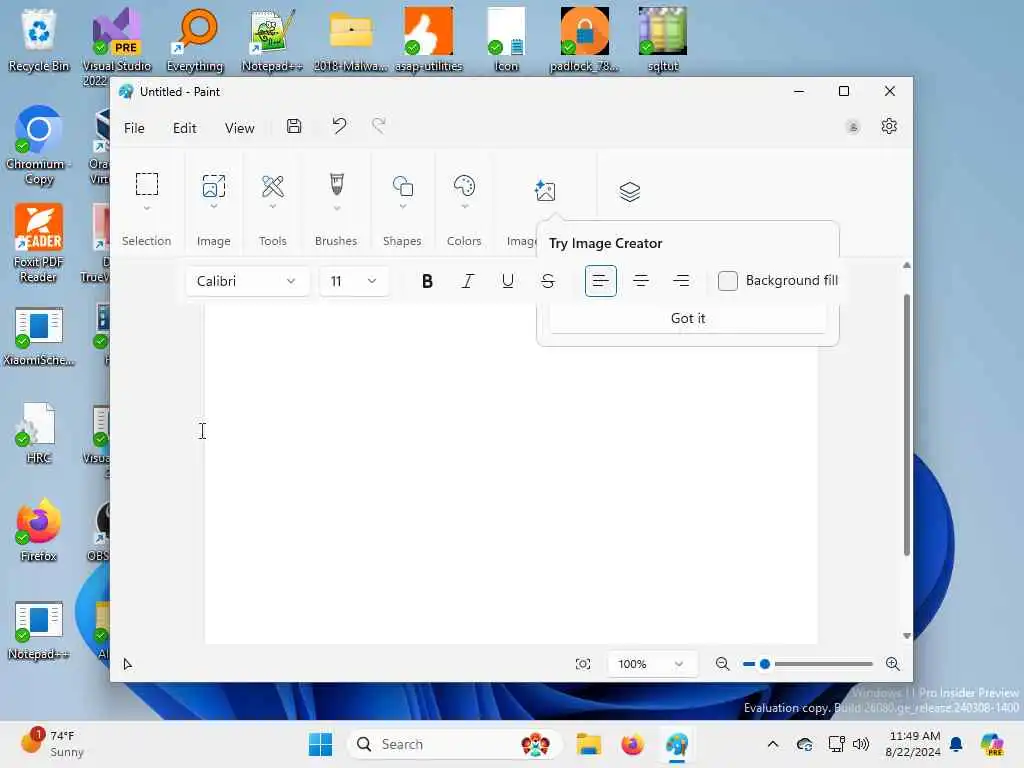Click the Try Image Creator heading
Image resolution: width=1024 pixels, height=768 pixels.
(605, 244)
